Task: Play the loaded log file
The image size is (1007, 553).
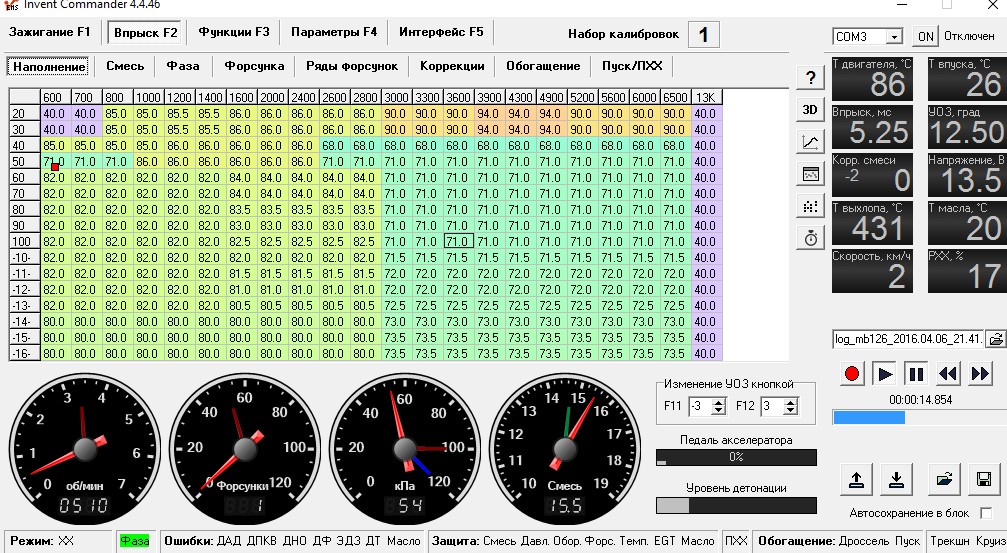Action: [884, 374]
